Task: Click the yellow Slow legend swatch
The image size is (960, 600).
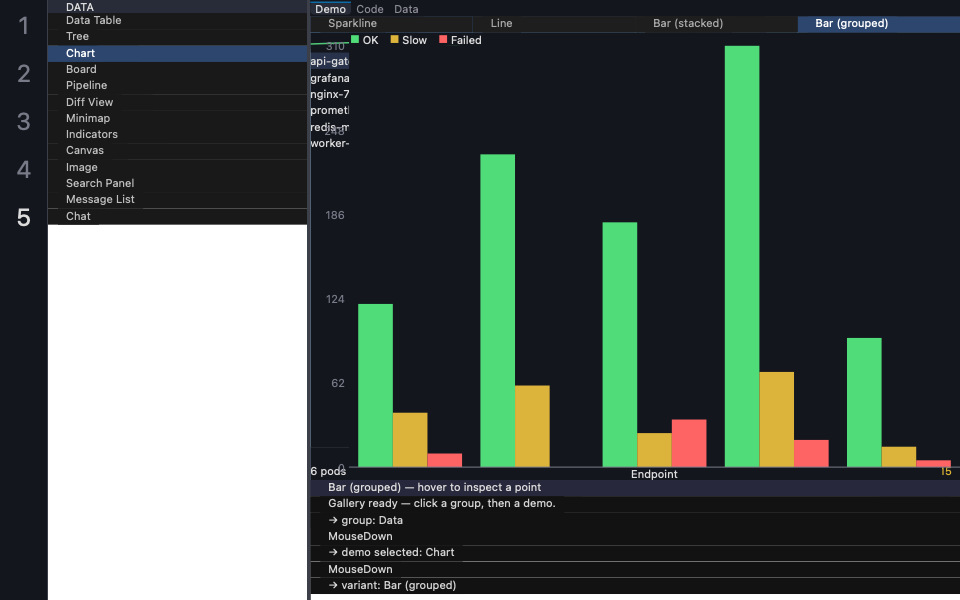Action: [x=394, y=40]
